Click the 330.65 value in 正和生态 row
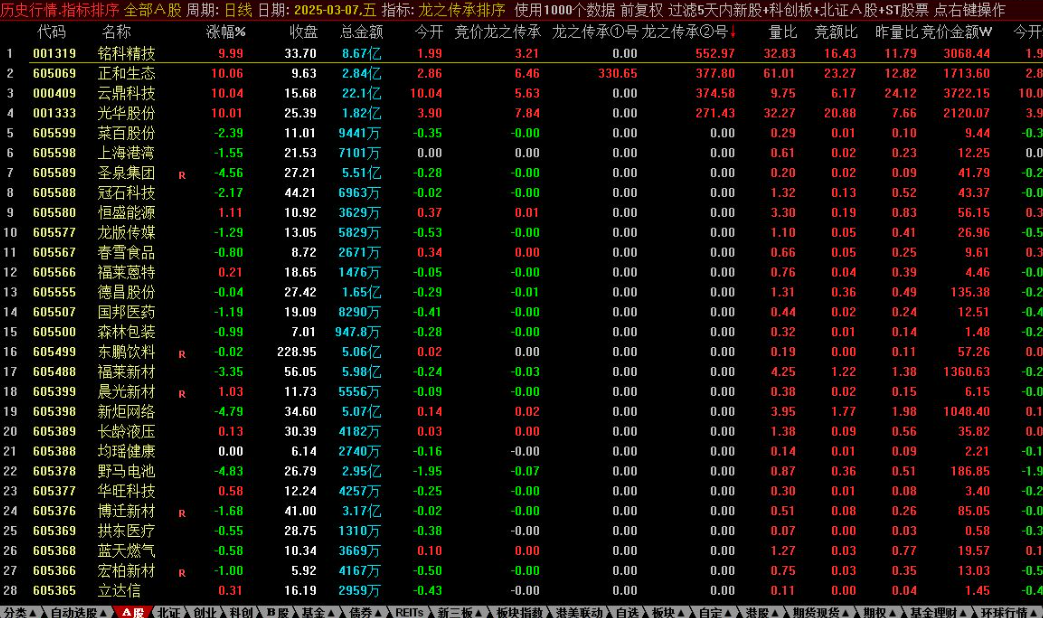 pos(617,73)
